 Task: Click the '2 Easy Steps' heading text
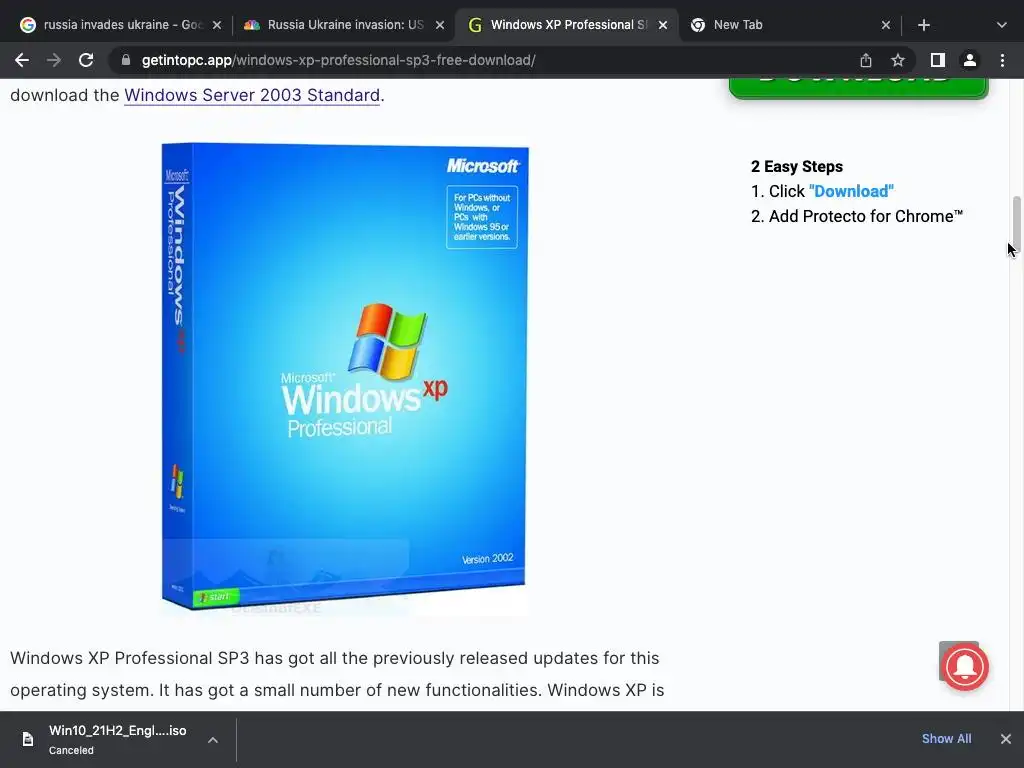click(x=797, y=167)
